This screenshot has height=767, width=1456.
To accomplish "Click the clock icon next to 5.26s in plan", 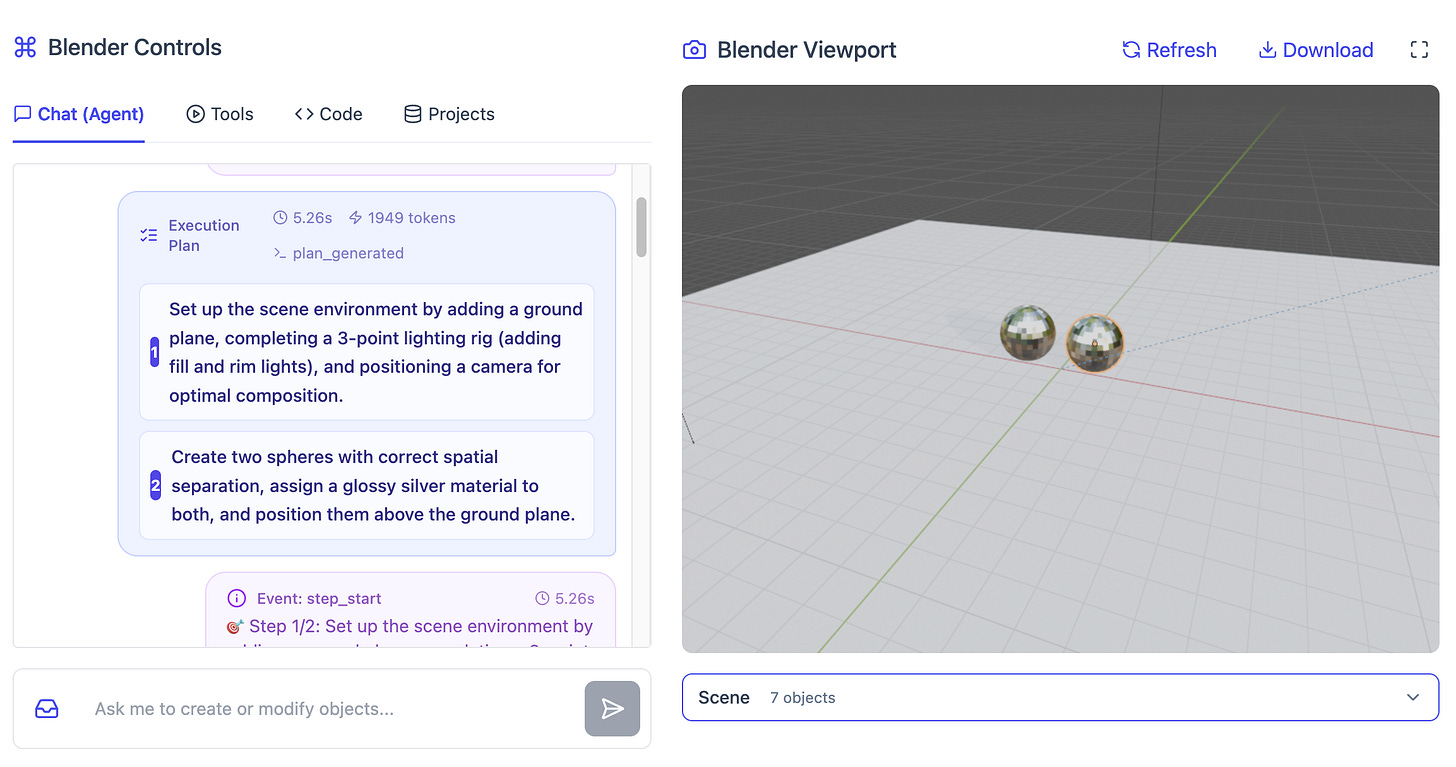I will click(281, 218).
